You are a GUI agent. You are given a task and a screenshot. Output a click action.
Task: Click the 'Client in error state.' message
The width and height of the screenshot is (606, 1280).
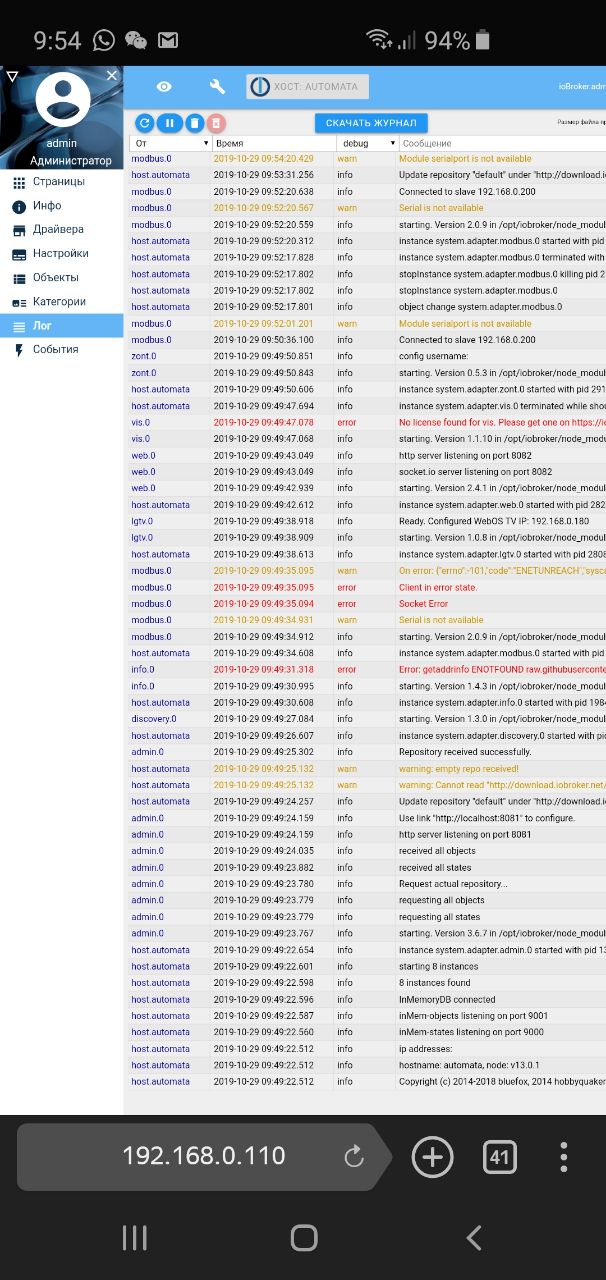tap(438, 588)
